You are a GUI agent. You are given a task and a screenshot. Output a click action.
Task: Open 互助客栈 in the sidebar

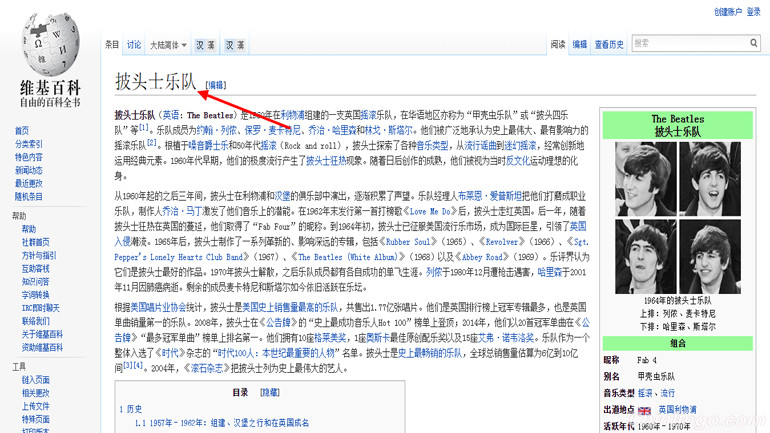click(x=35, y=269)
